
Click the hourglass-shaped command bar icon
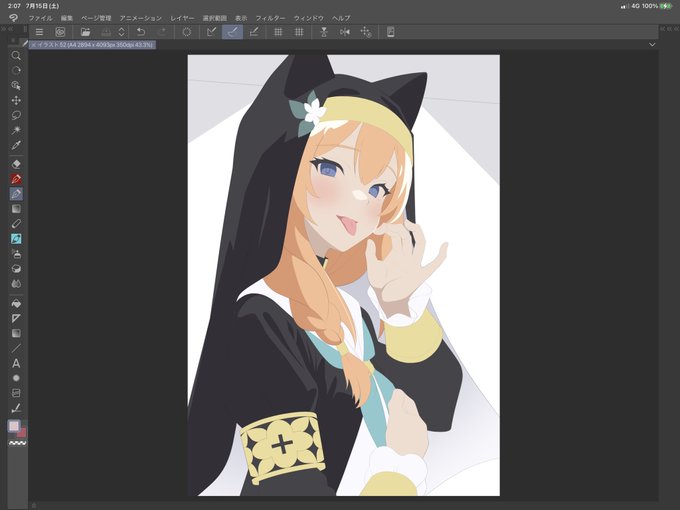324,32
